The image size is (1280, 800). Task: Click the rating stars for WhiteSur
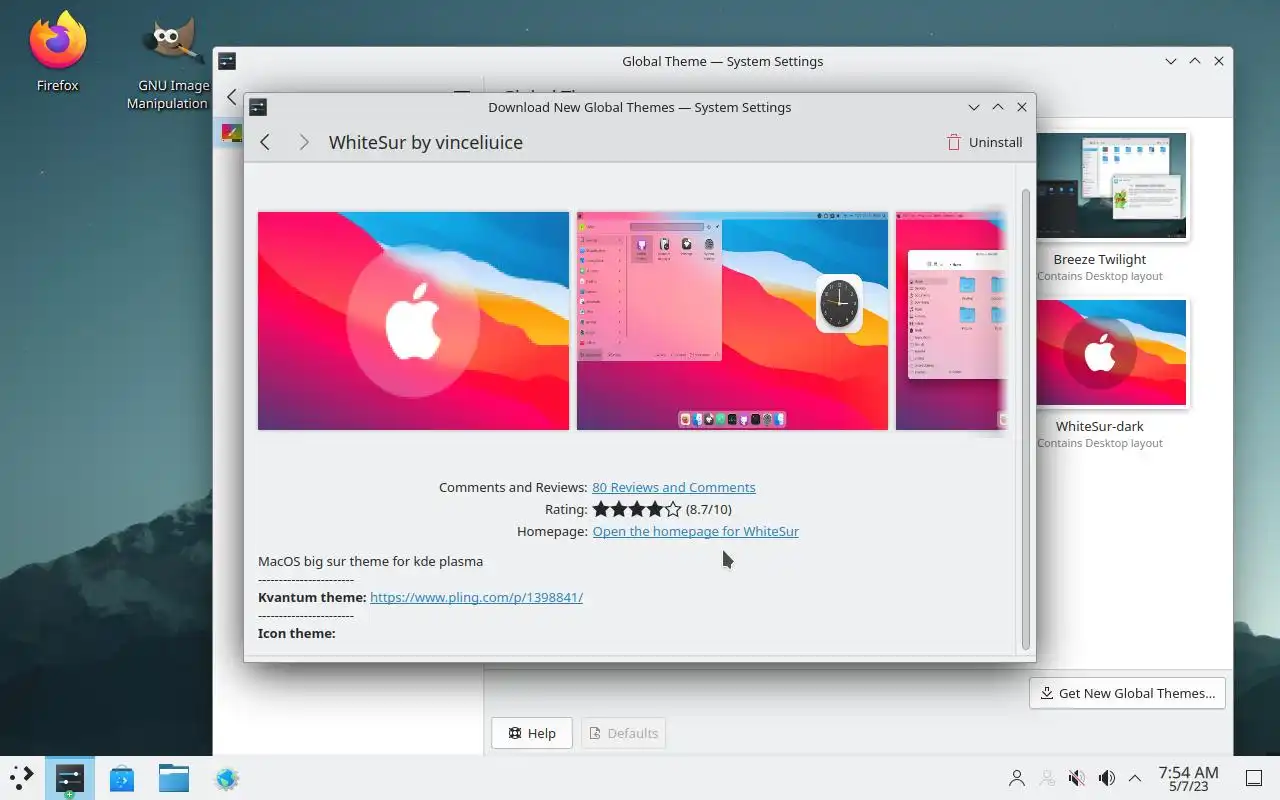pos(637,509)
